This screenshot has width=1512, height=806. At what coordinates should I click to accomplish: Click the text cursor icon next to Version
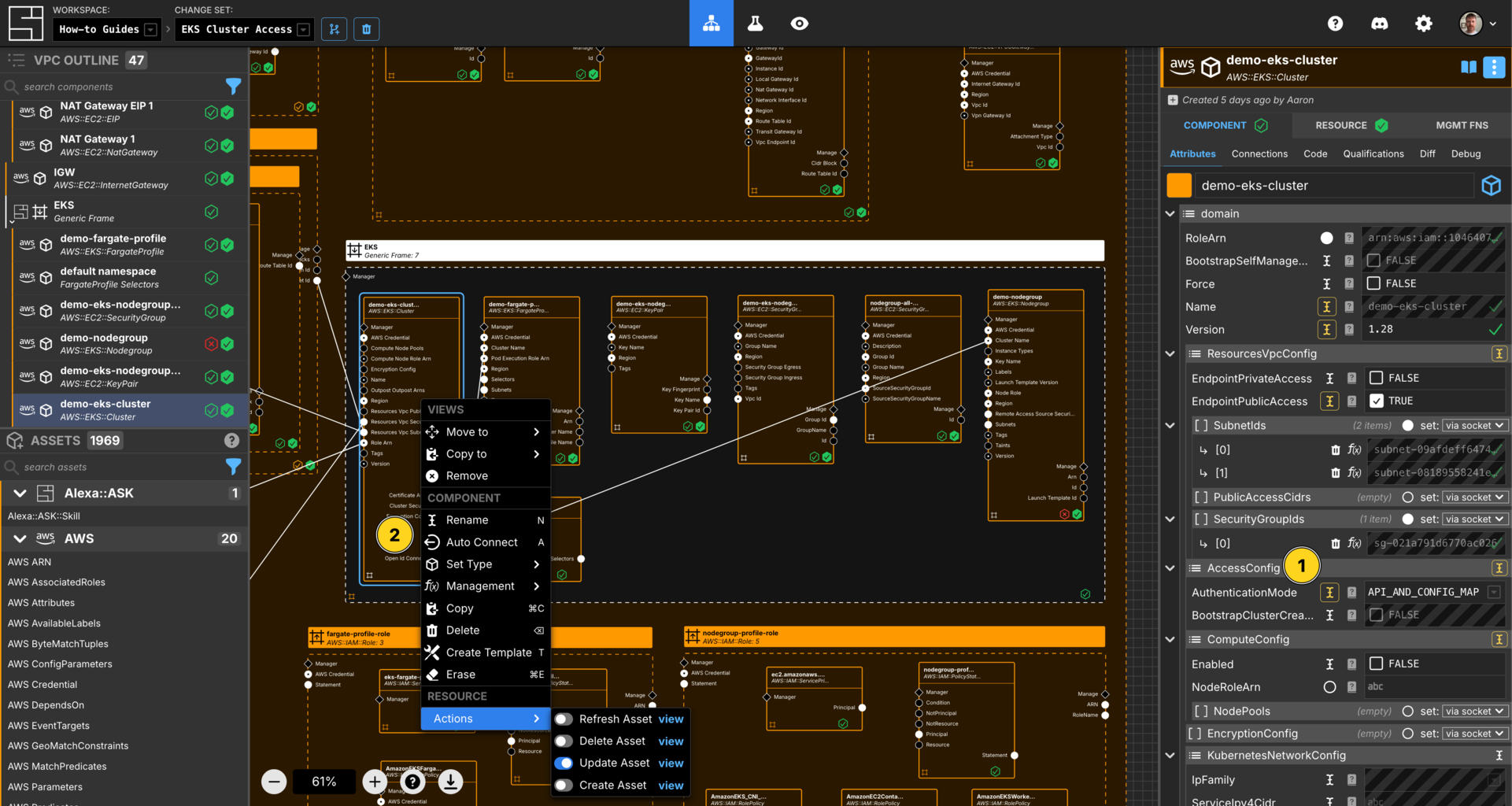(1326, 330)
